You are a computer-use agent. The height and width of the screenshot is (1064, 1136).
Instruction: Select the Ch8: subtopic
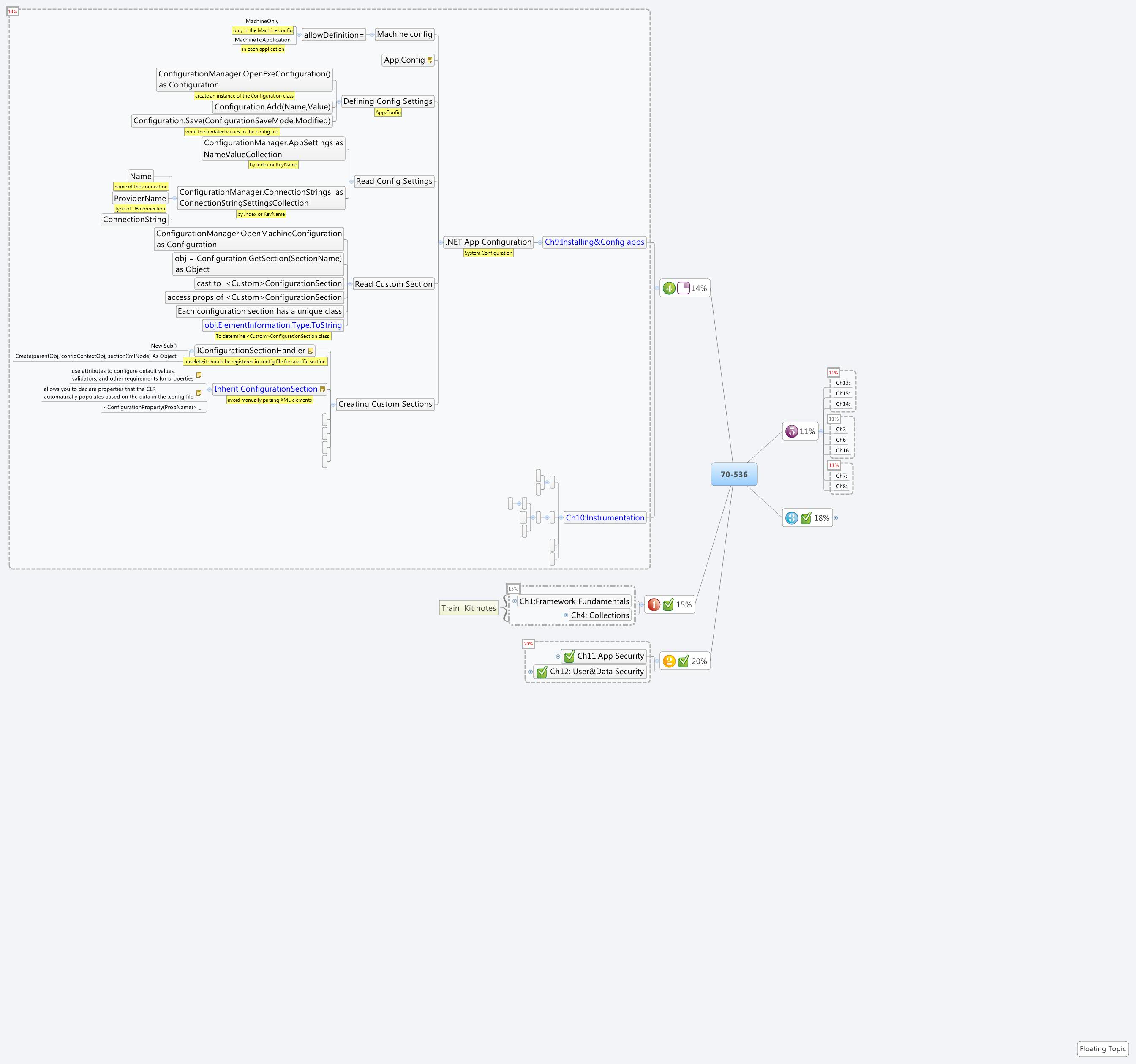841,487
